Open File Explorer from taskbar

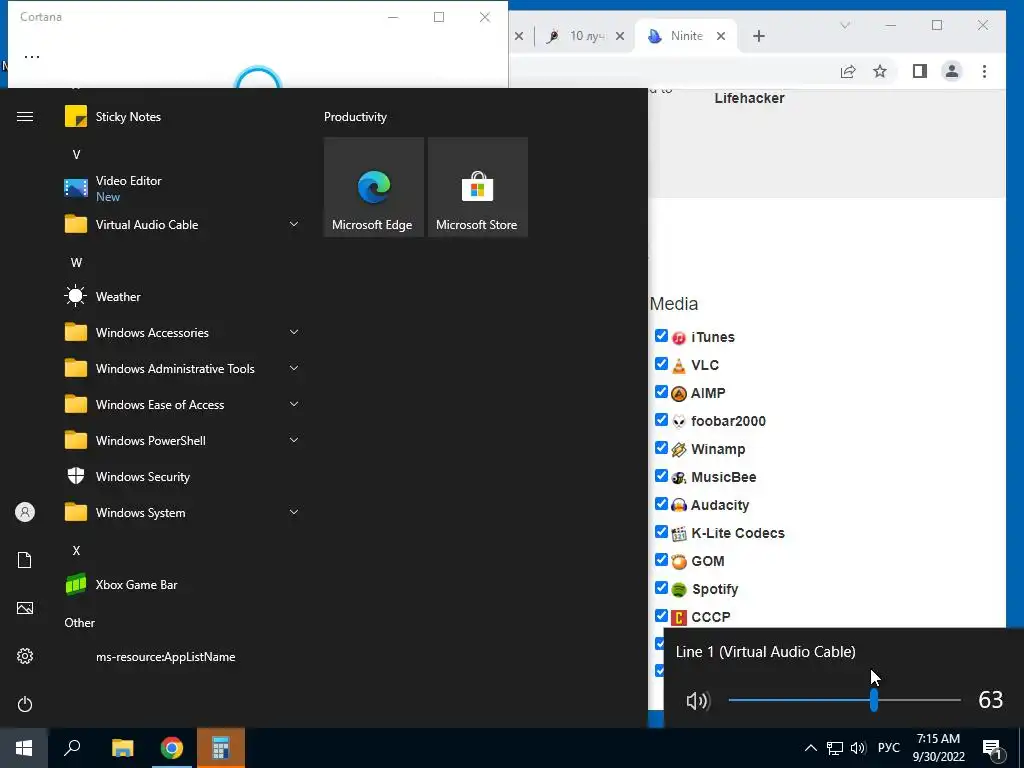122,748
